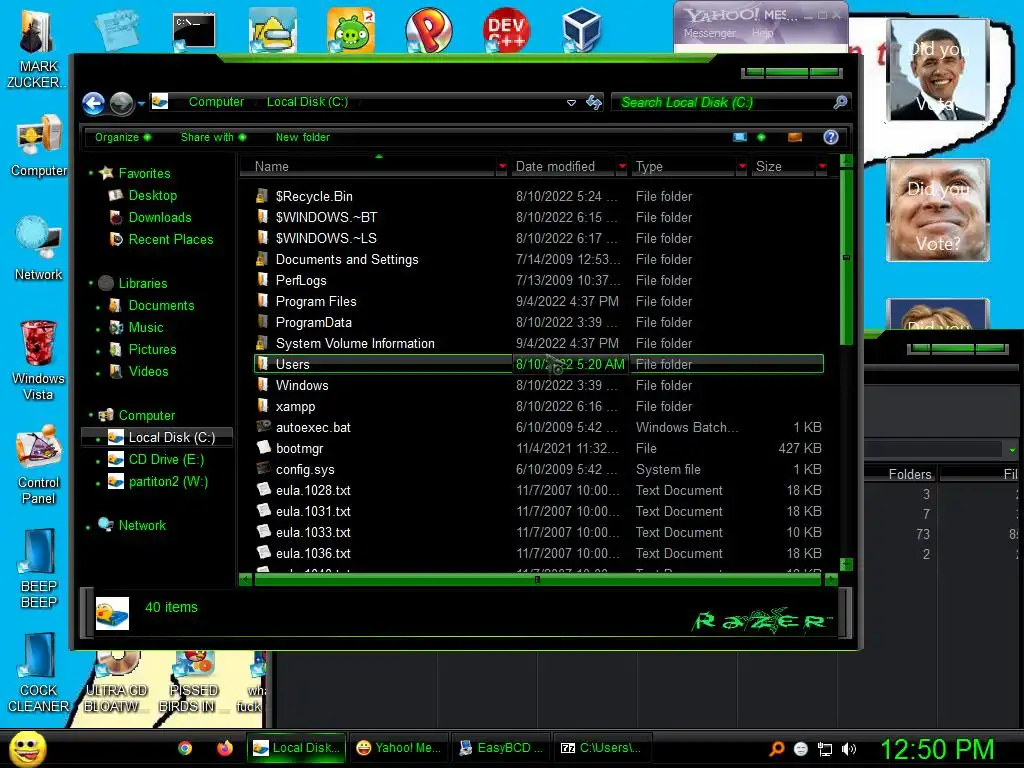This screenshot has height=768, width=1024.
Task: Open the Name column filter dropdown
Action: 502,167
